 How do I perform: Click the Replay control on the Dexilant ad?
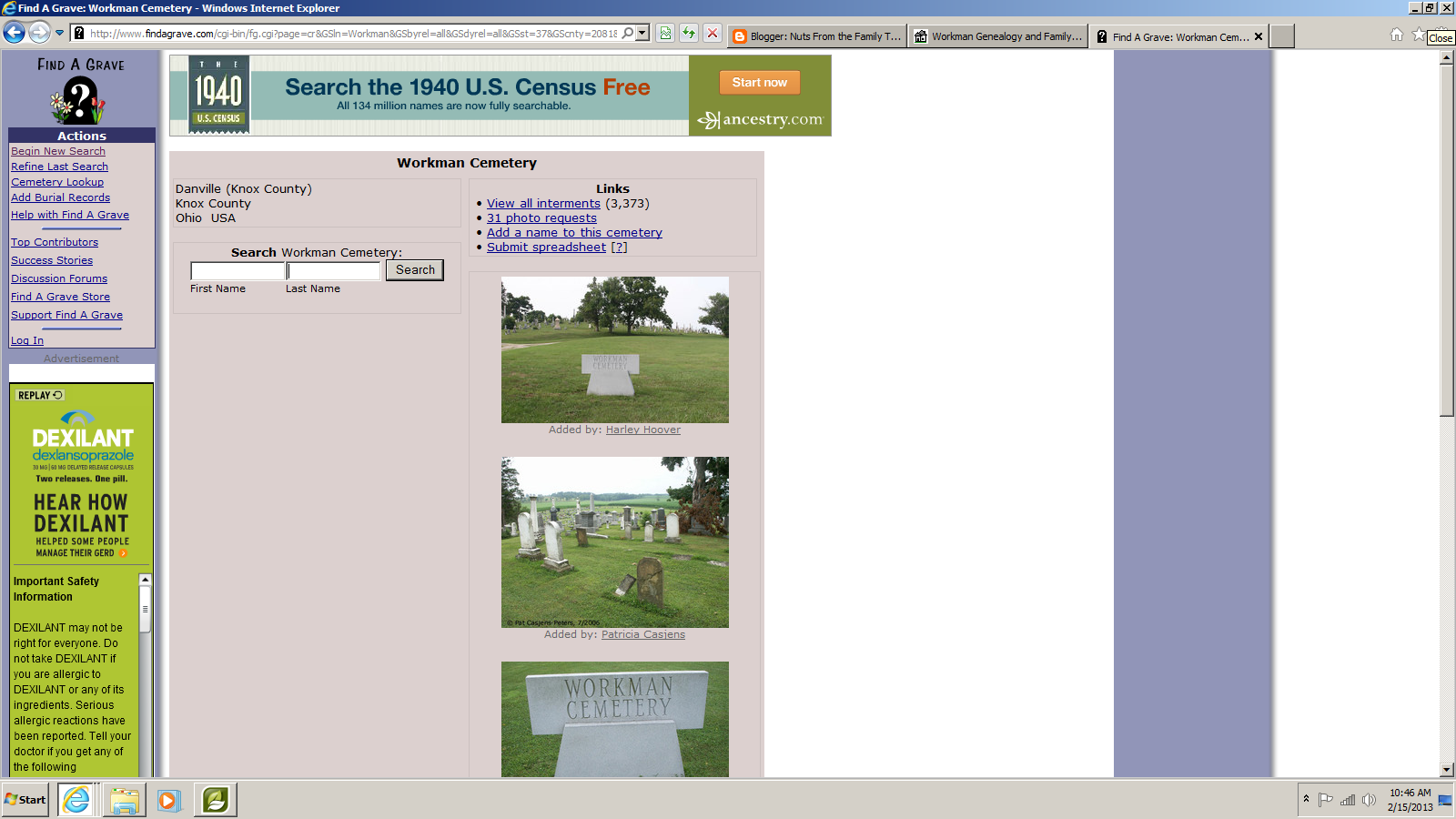point(39,394)
